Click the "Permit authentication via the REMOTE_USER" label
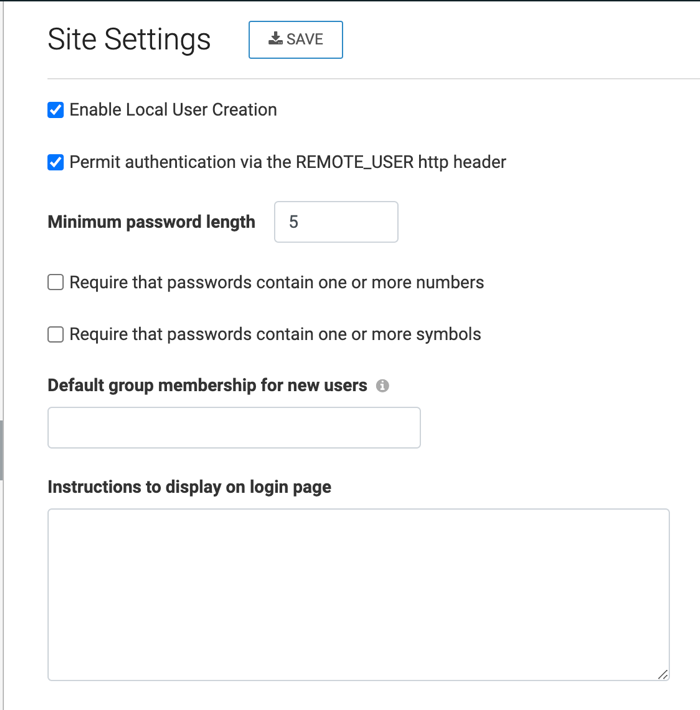This screenshot has width=700, height=710. click(x=288, y=162)
